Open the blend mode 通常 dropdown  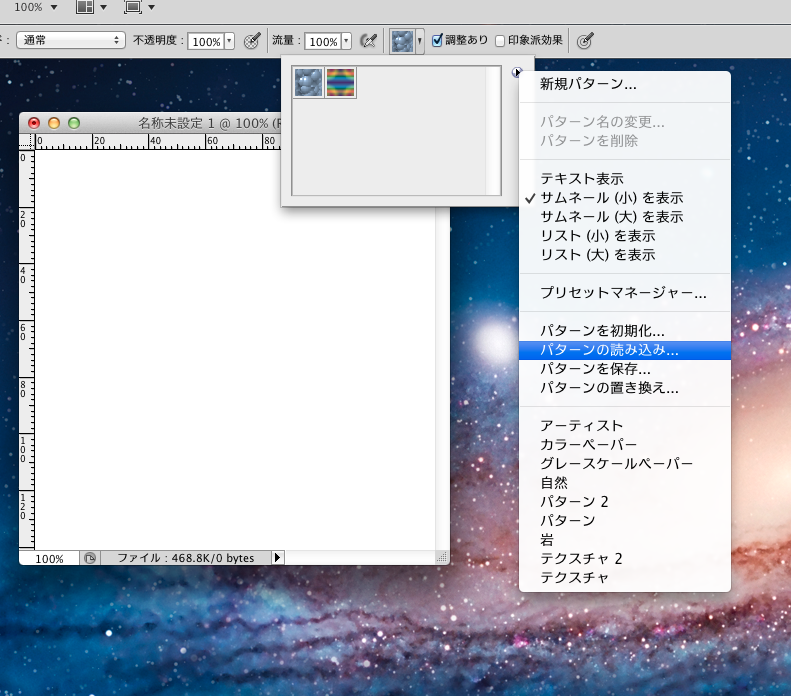tap(68, 41)
